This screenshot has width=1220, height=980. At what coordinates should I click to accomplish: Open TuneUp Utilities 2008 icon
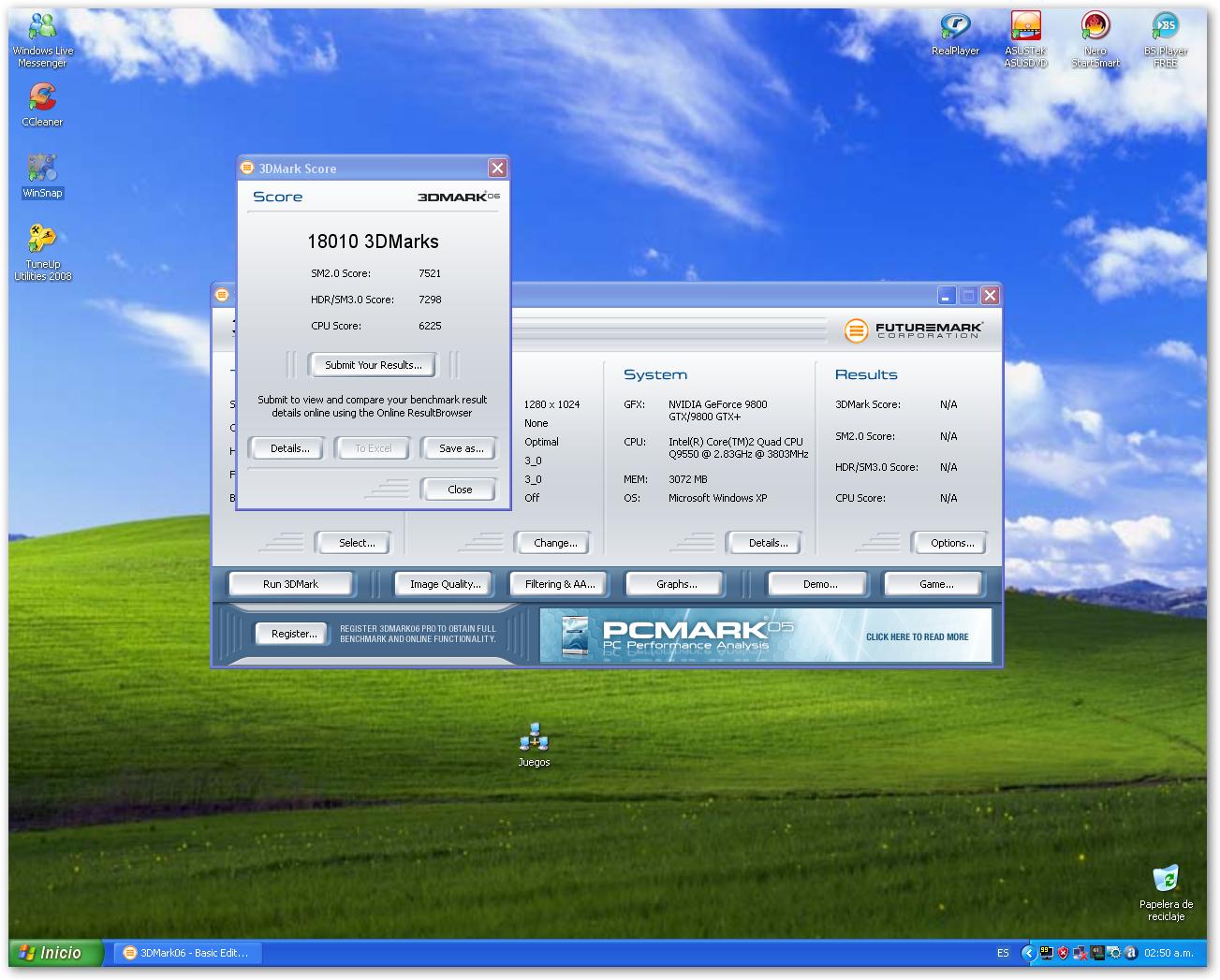tap(42, 241)
